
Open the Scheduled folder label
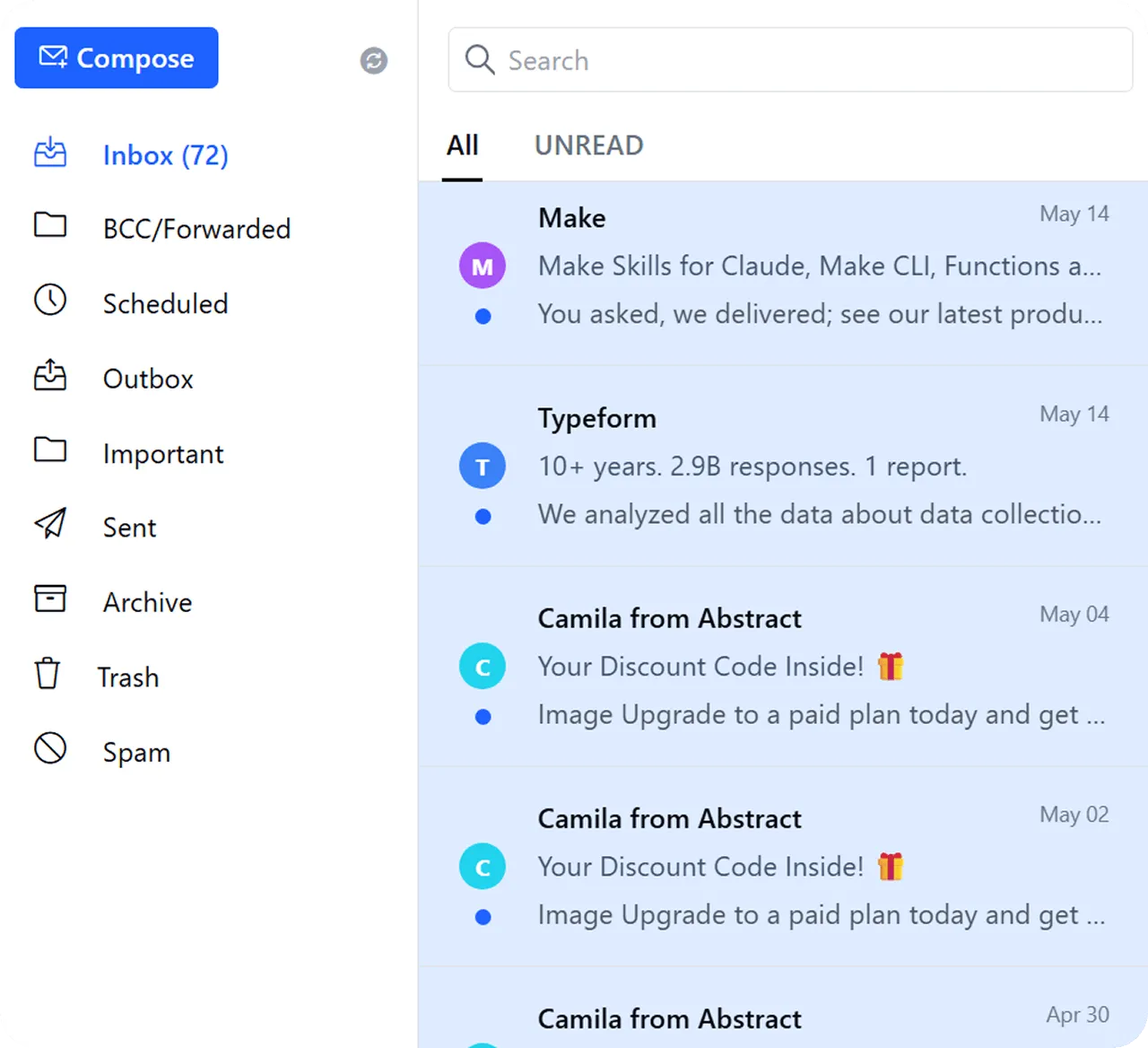click(166, 303)
